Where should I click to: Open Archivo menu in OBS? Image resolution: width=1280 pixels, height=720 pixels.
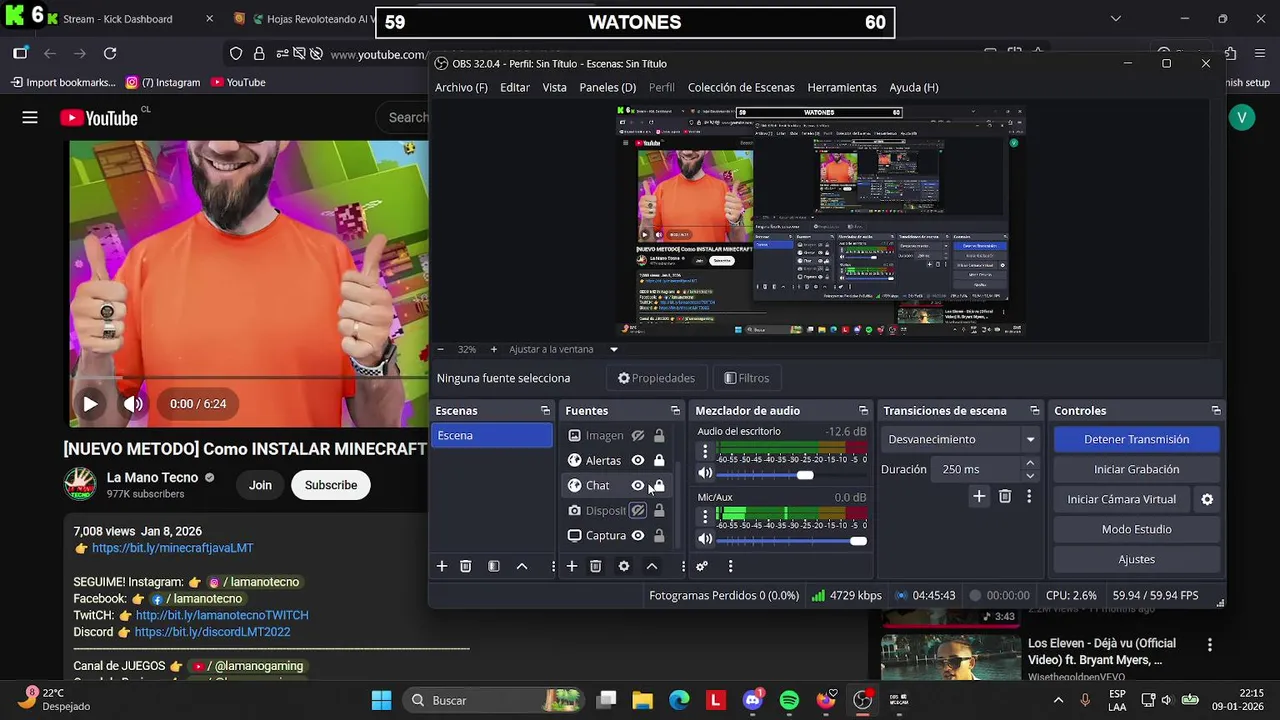(x=461, y=87)
